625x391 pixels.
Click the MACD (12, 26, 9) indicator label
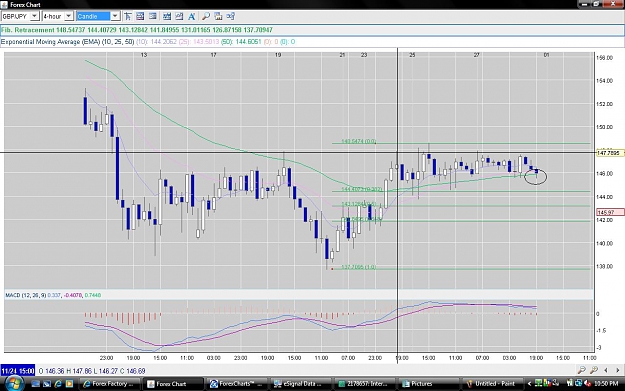click(x=25, y=295)
